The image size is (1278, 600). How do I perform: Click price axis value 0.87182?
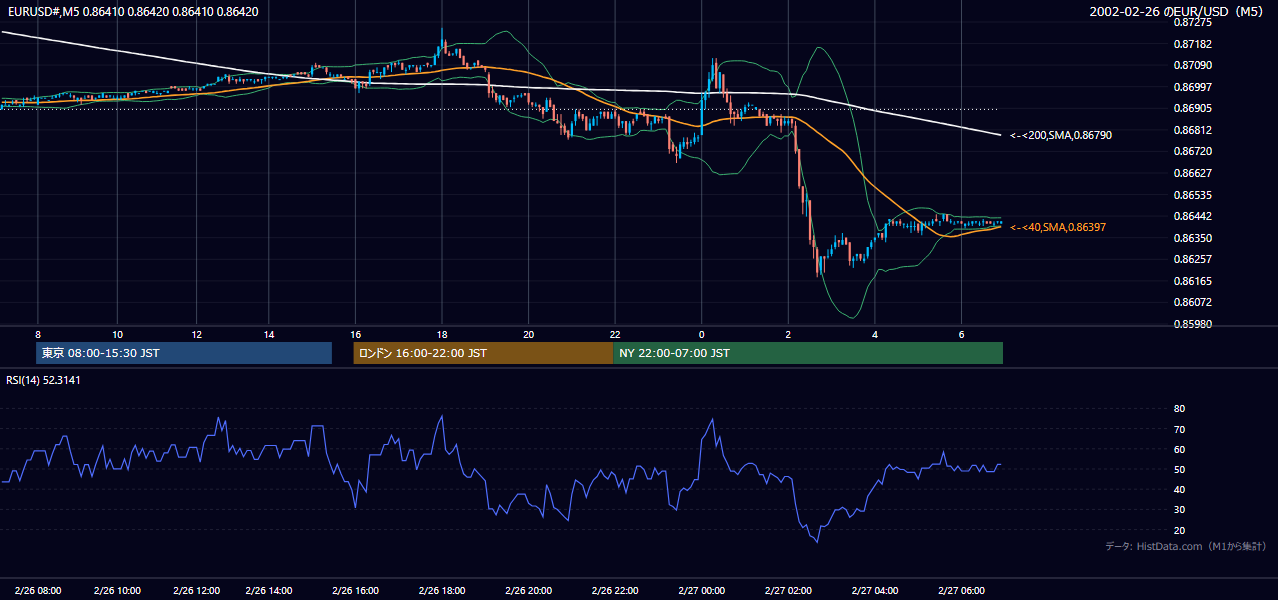1194,45
